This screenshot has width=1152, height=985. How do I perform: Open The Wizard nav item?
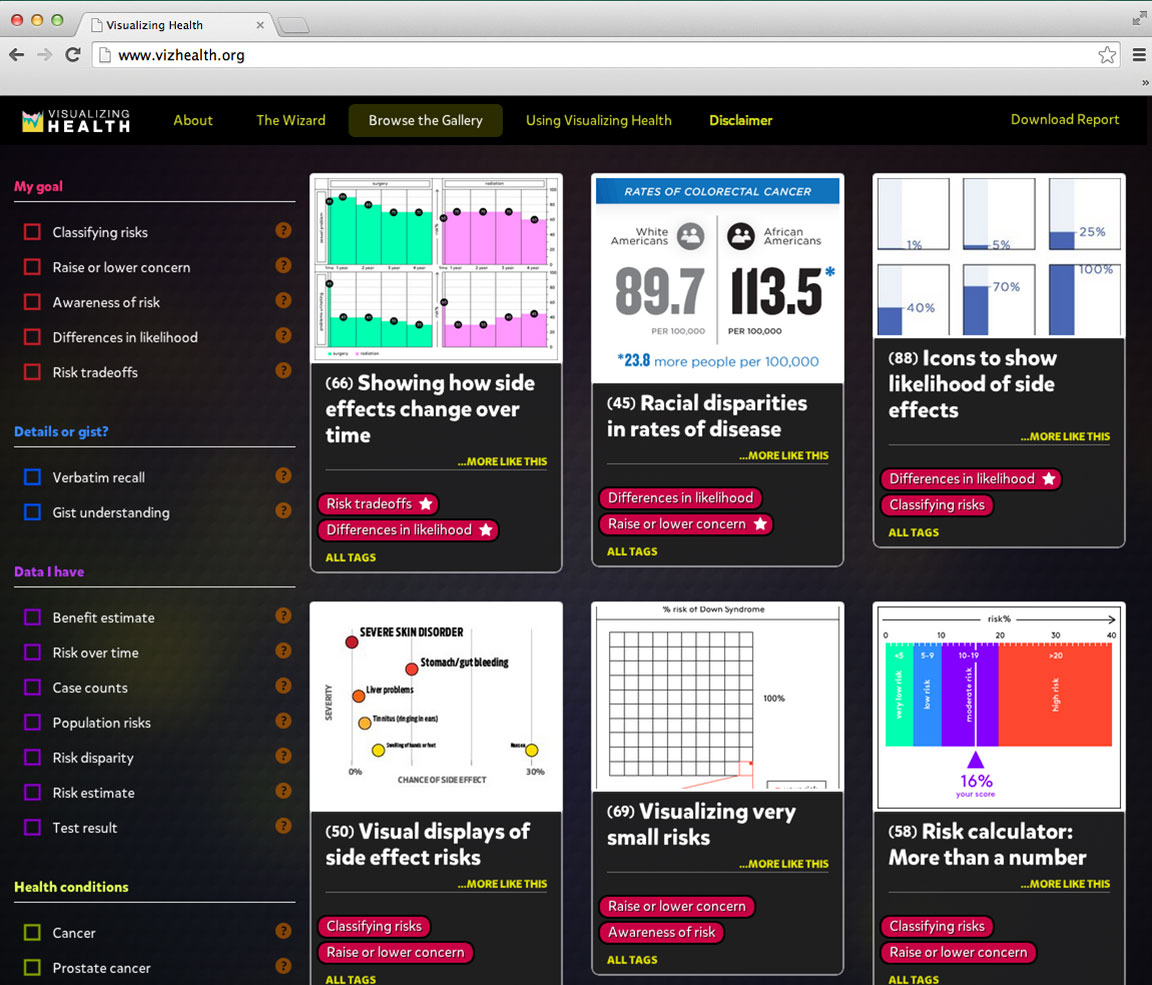290,120
